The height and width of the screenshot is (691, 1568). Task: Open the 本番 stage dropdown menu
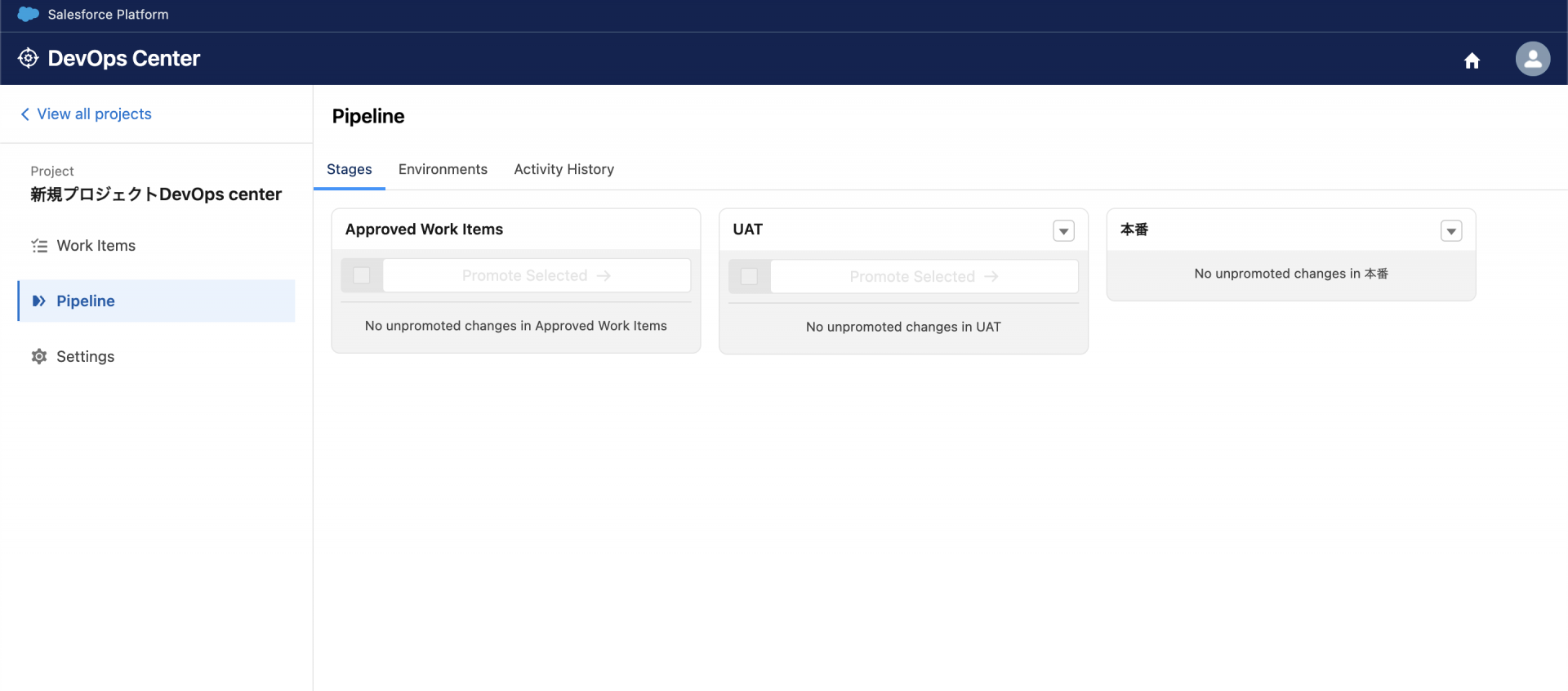[1451, 231]
